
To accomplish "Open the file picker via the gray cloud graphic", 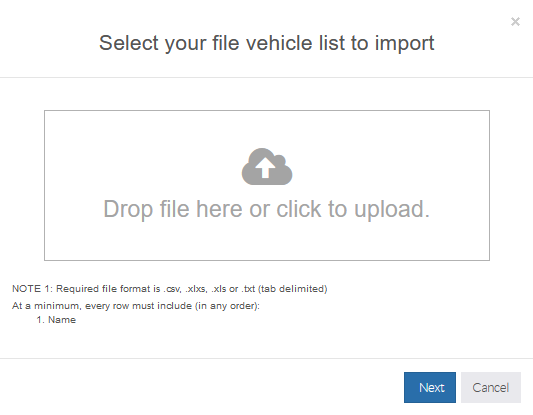I will click(267, 167).
